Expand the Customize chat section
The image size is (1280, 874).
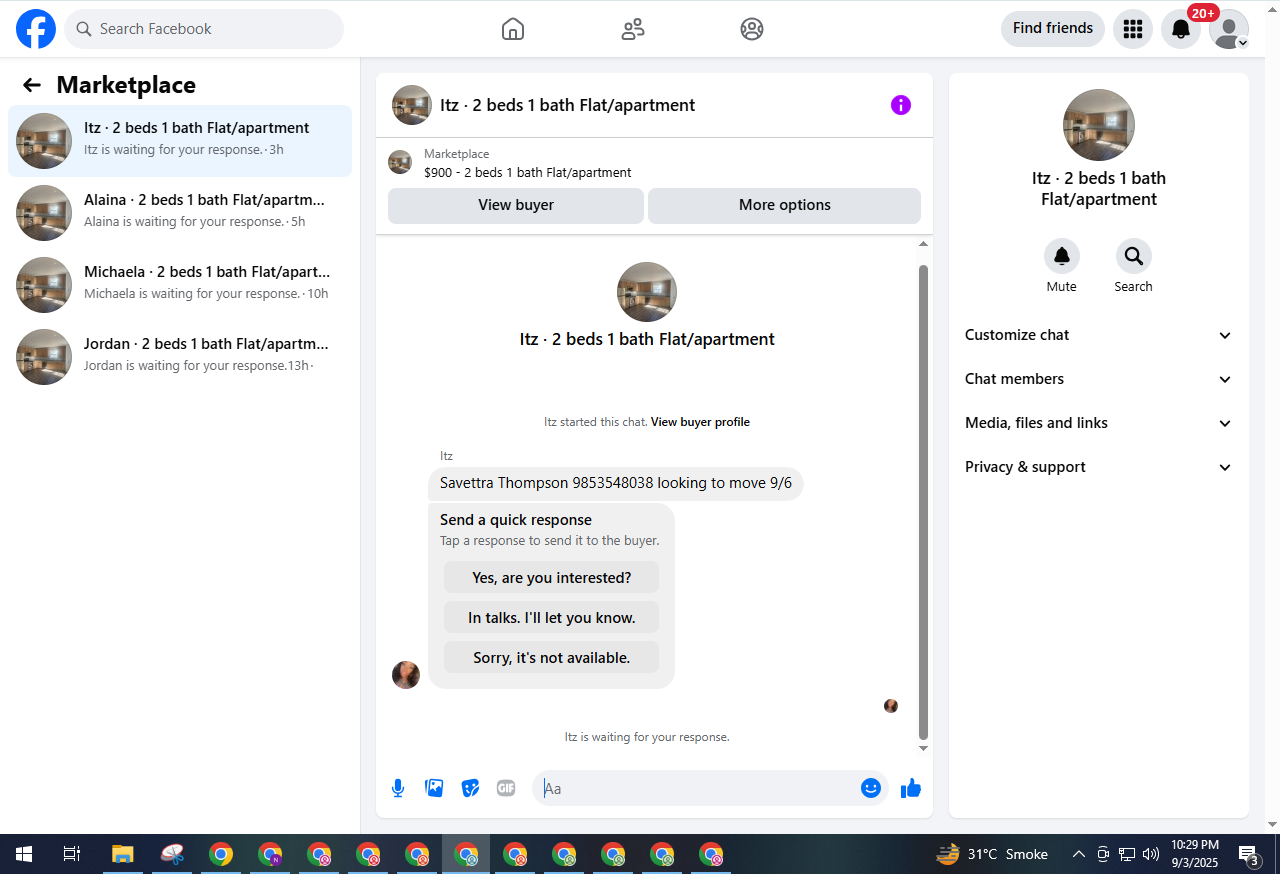(1099, 335)
